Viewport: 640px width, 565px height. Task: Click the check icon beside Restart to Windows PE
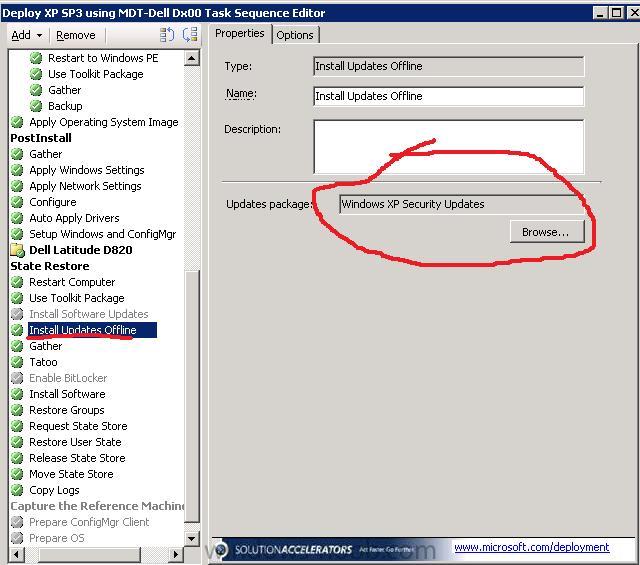click(36, 58)
